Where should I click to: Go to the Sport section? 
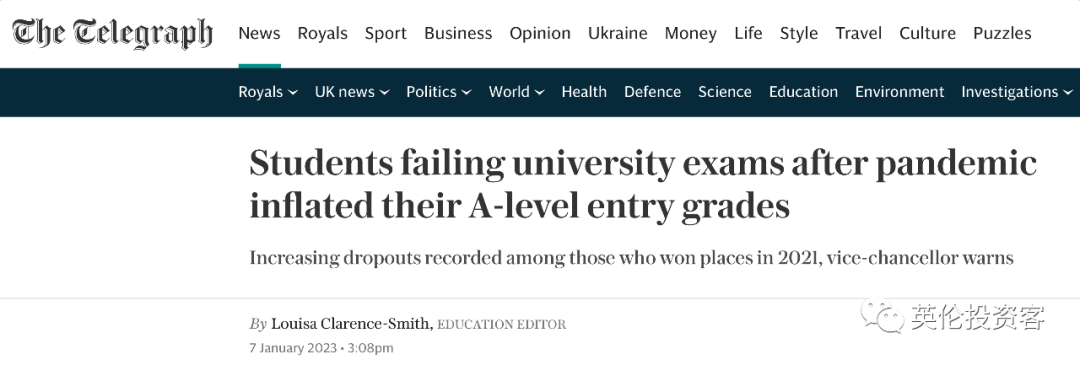[x=386, y=33]
